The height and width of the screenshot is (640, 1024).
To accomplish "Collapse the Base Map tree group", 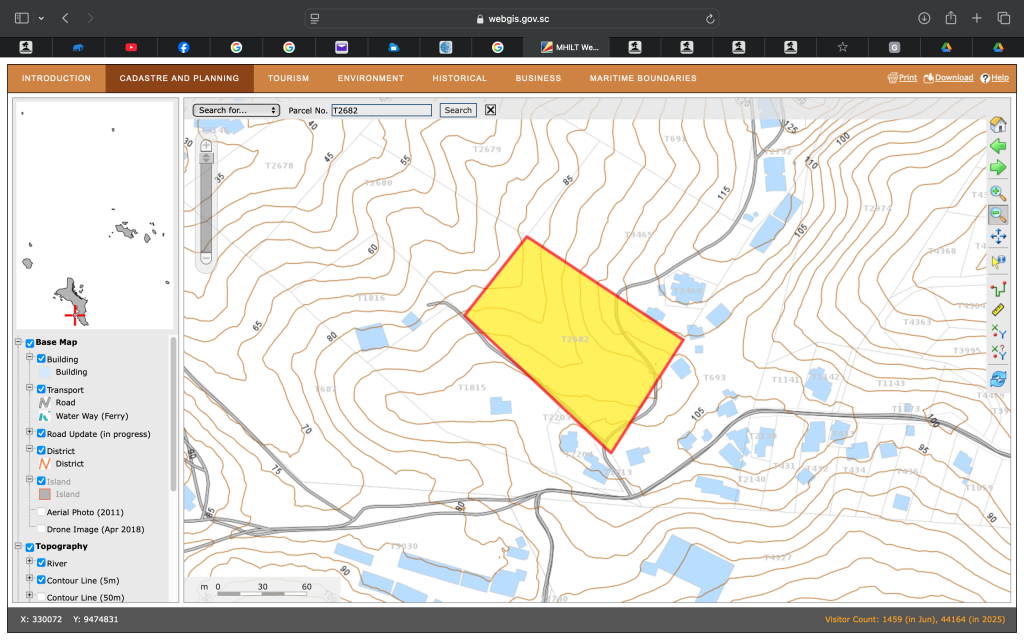I will tap(19, 343).
